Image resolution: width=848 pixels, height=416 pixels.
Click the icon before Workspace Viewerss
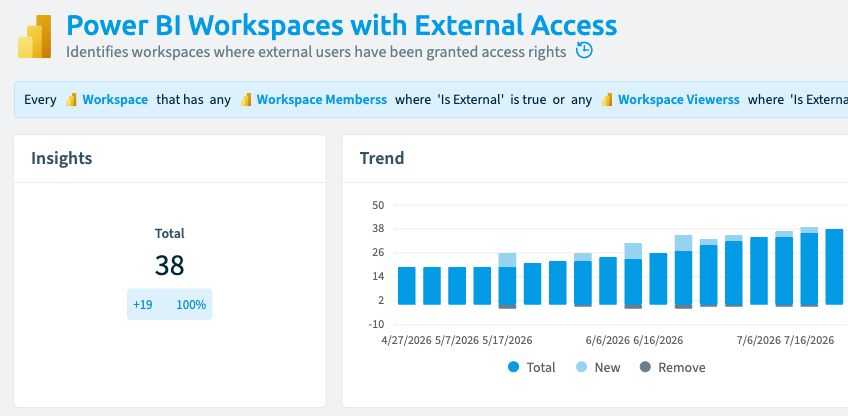607,100
